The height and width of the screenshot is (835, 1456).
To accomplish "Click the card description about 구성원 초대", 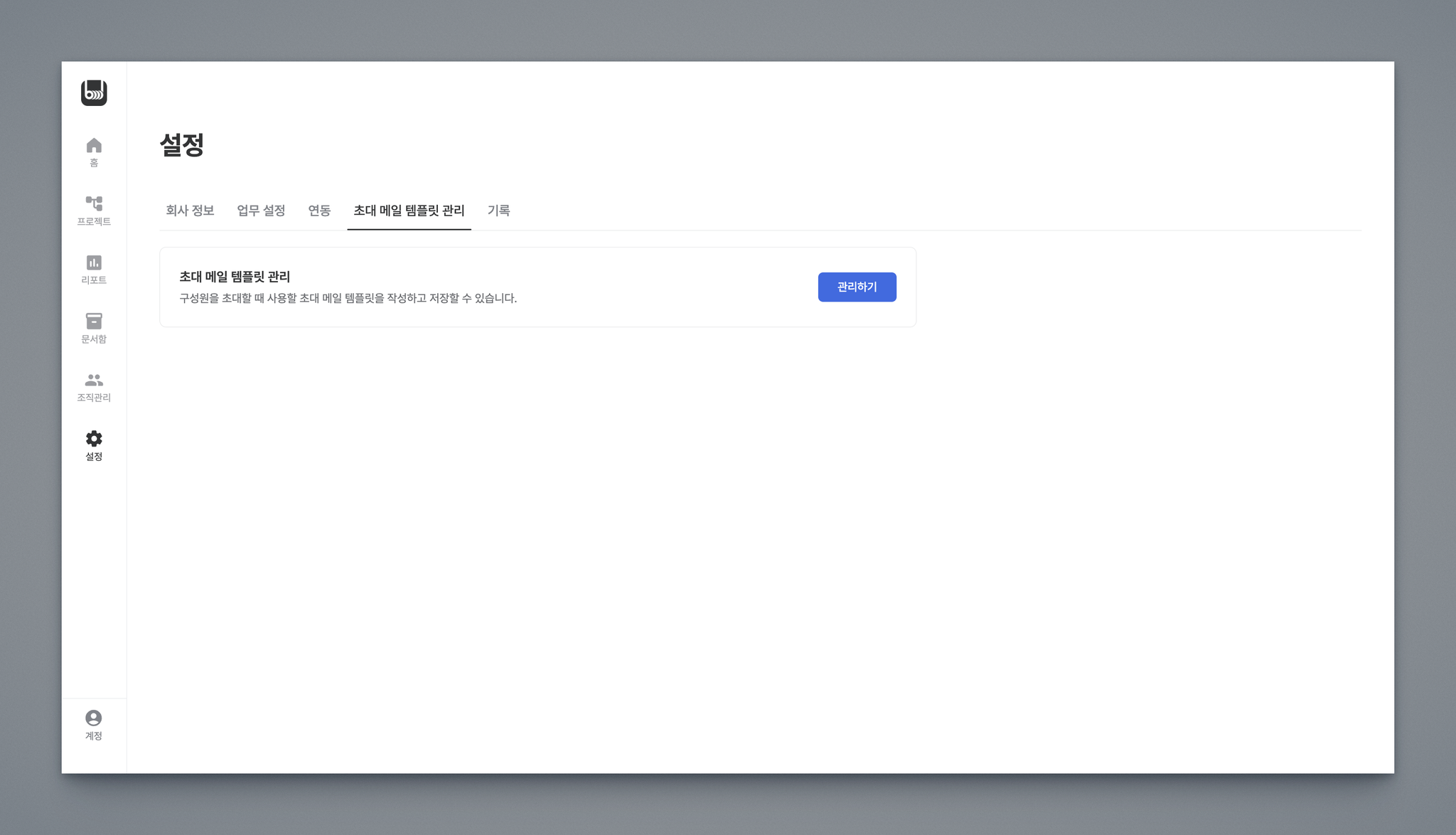I will point(348,298).
